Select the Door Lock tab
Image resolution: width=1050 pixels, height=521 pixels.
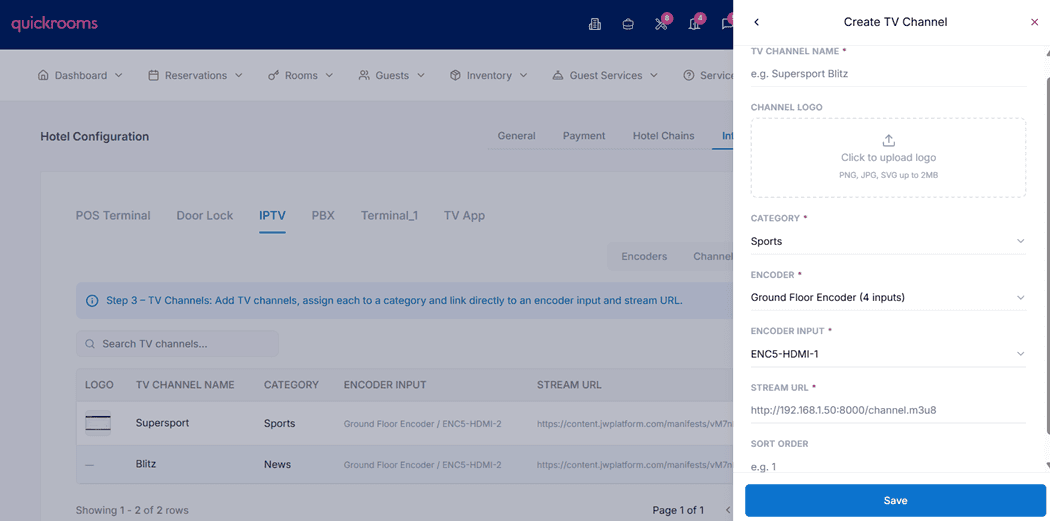coord(205,216)
